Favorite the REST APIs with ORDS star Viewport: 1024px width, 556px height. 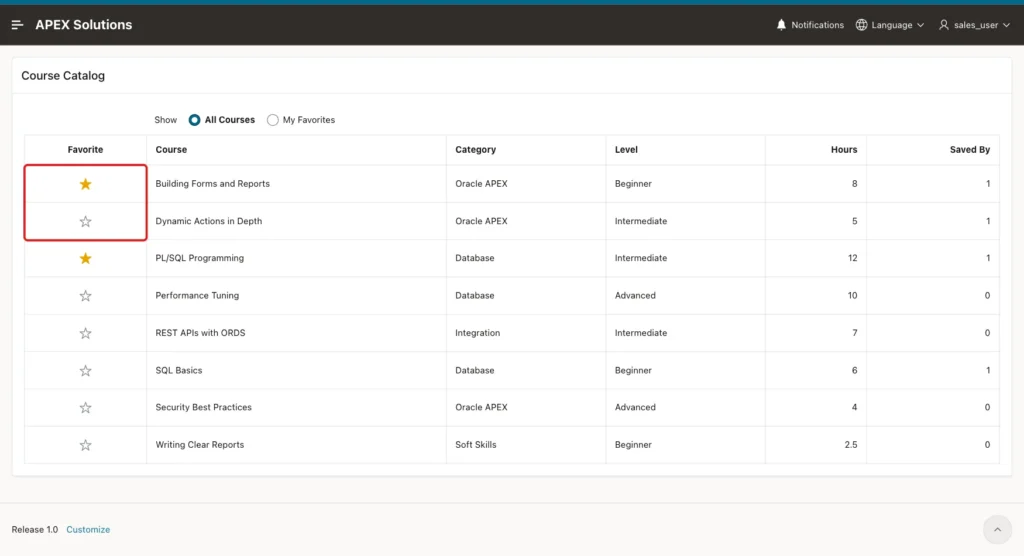coord(86,333)
